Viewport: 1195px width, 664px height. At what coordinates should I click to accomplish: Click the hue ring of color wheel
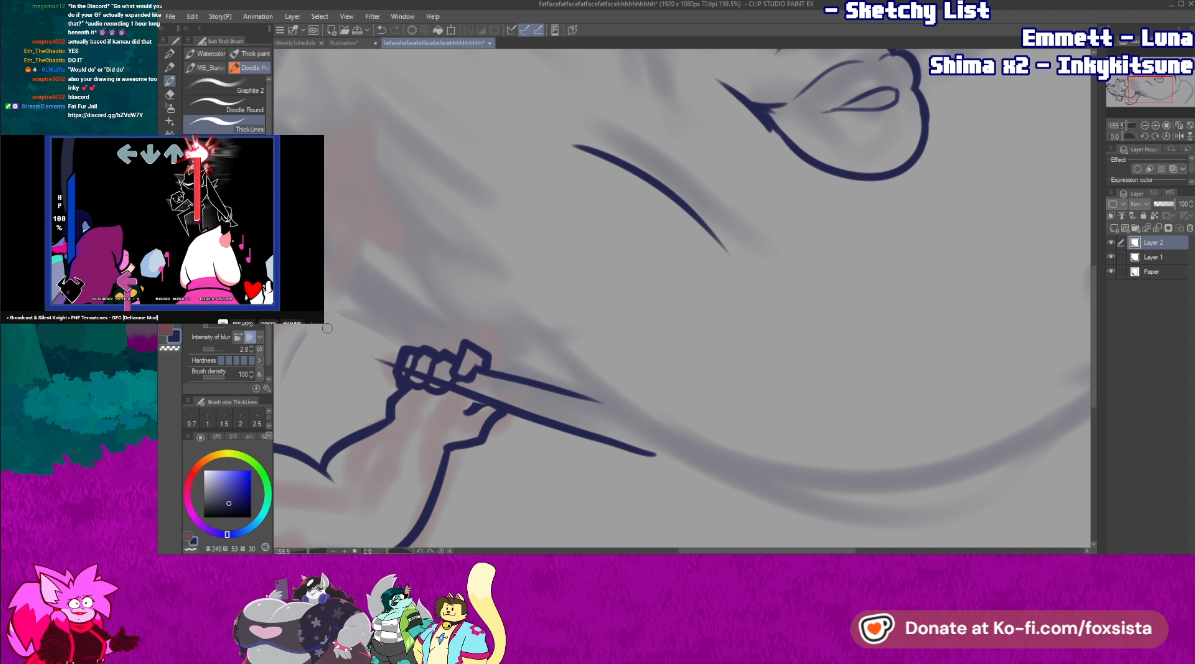click(227, 454)
